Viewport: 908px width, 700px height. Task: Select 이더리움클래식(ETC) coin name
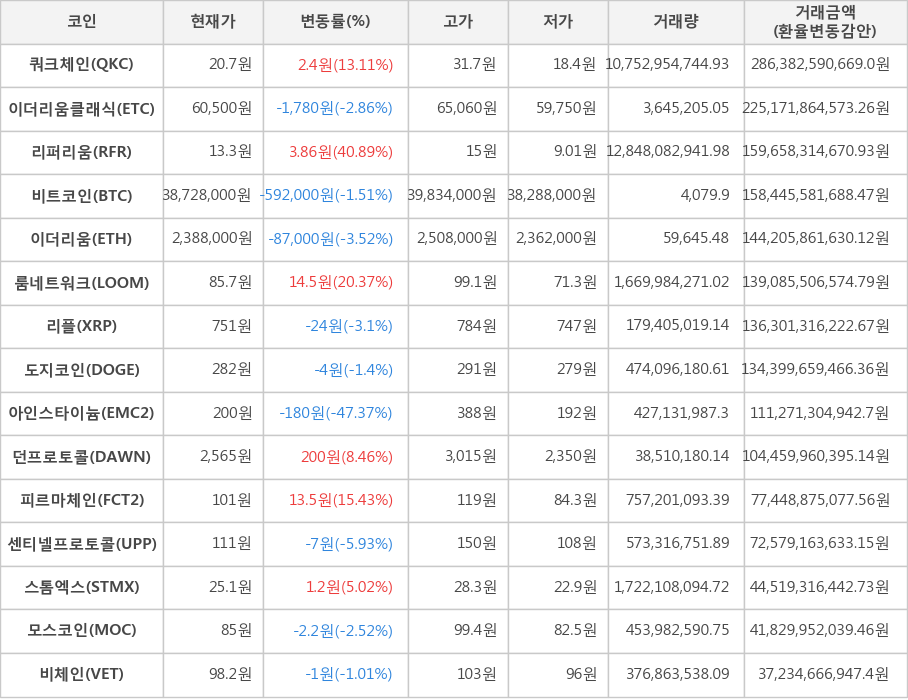coord(82,109)
